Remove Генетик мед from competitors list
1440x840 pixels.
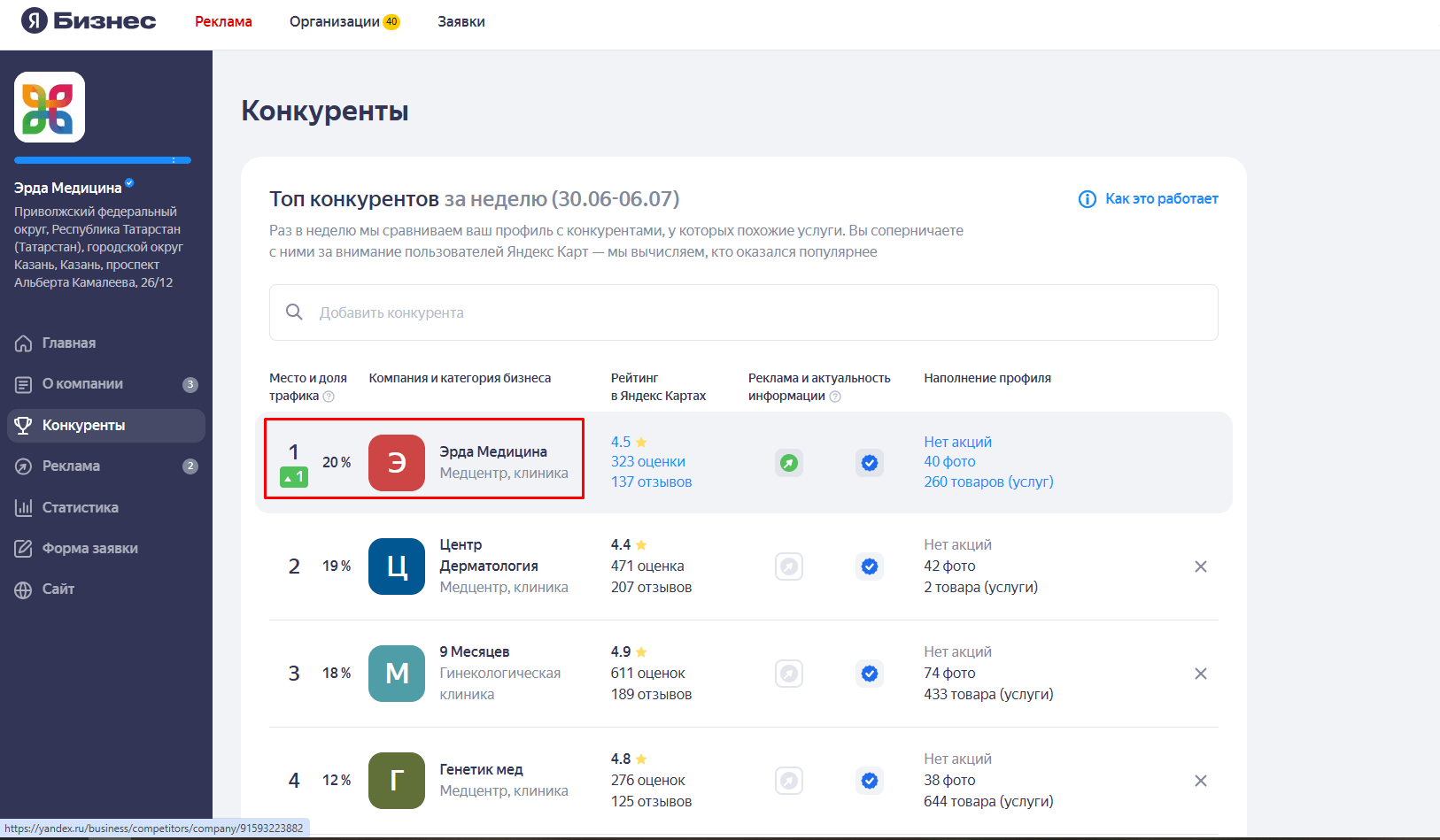pyautogui.click(x=1200, y=781)
